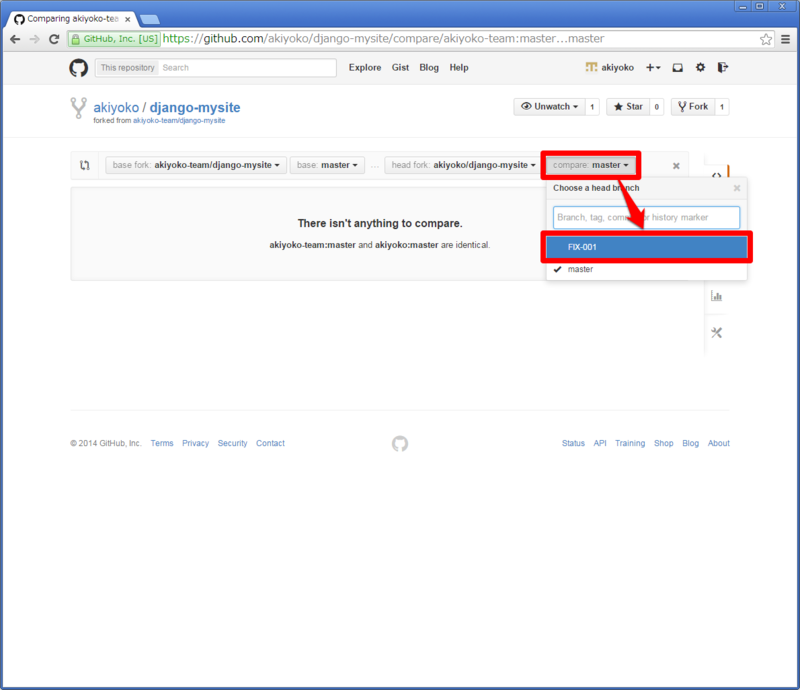Image resolution: width=800 pixels, height=690 pixels.
Task: Open the About footer link
Action: pyautogui.click(x=718, y=443)
